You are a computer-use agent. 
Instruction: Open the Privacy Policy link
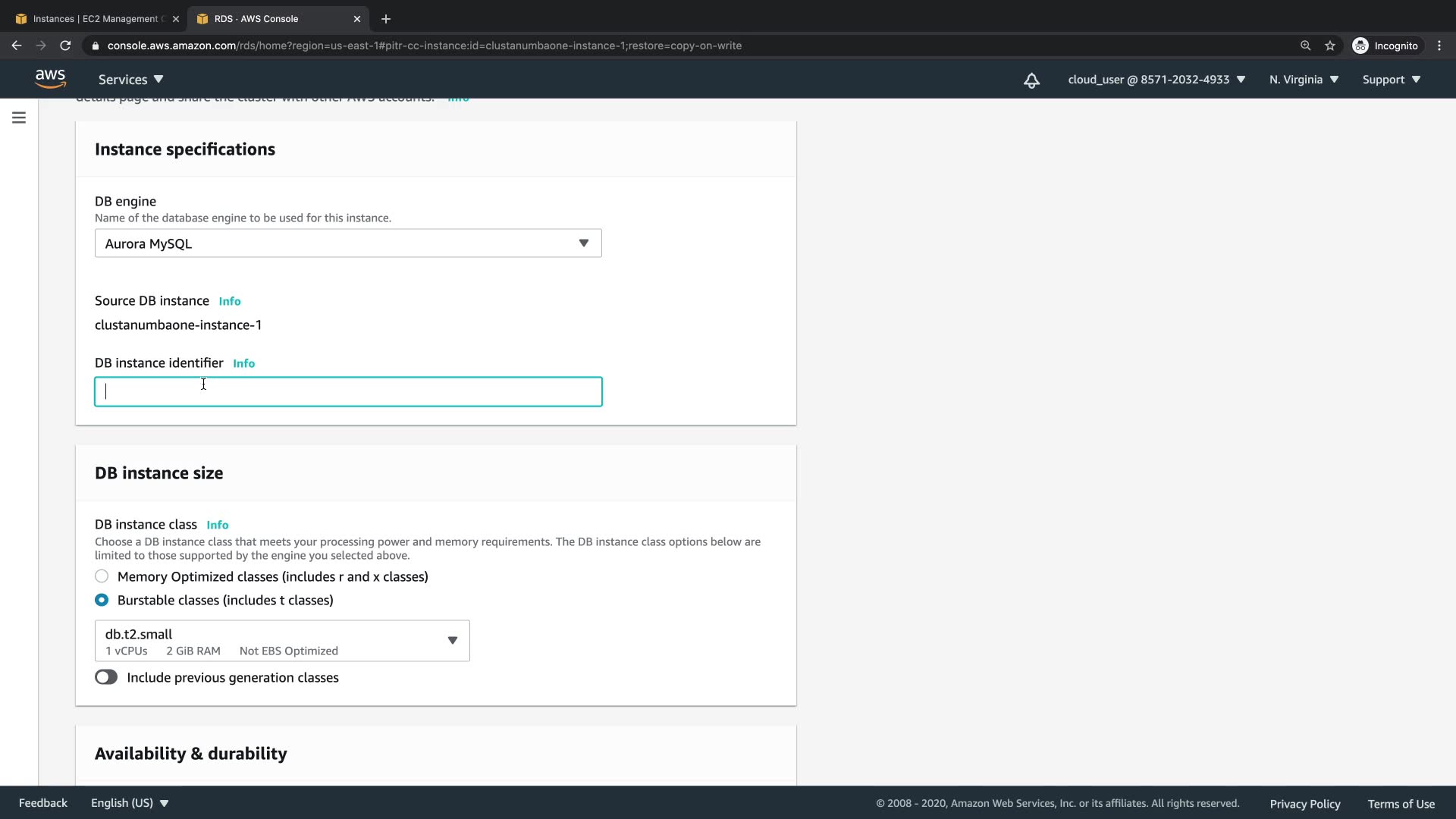pyautogui.click(x=1304, y=804)
